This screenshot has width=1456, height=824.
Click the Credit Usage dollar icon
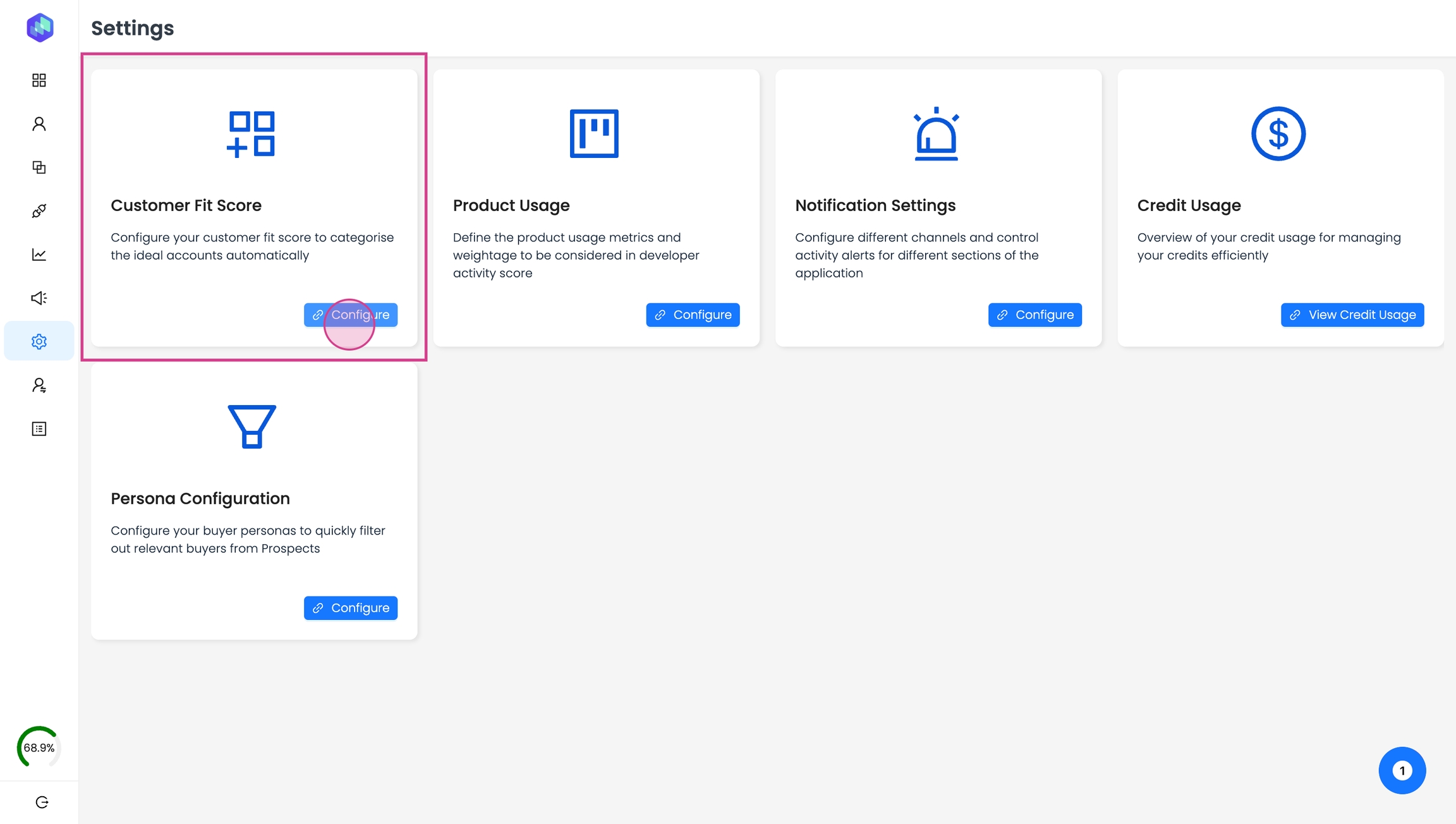pyautogui.click(x=1278, y=134)
